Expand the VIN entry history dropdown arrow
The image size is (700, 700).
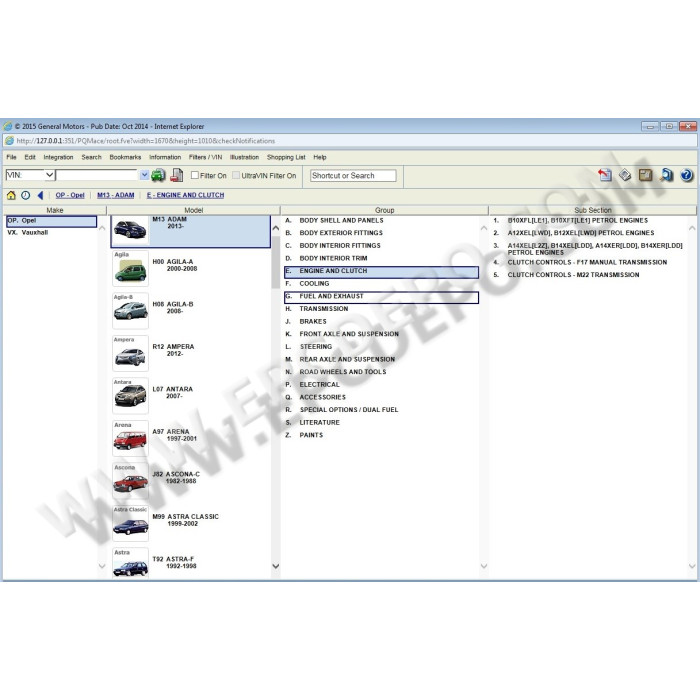pos(144,175)
